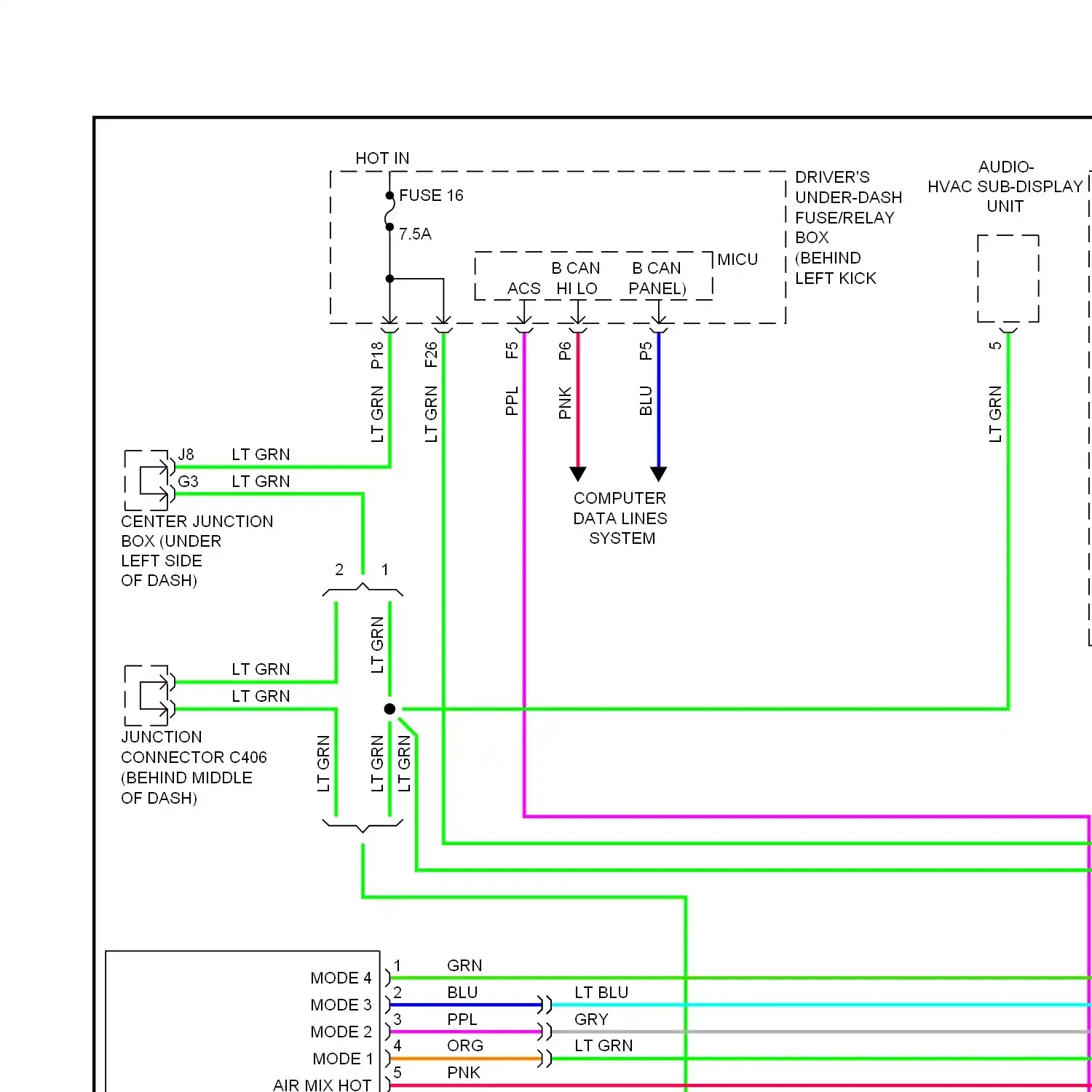Click the COMPUTER DATA LINES SYSTEM text
Screen dimensions: 1092x1092
tap(620, 518)
